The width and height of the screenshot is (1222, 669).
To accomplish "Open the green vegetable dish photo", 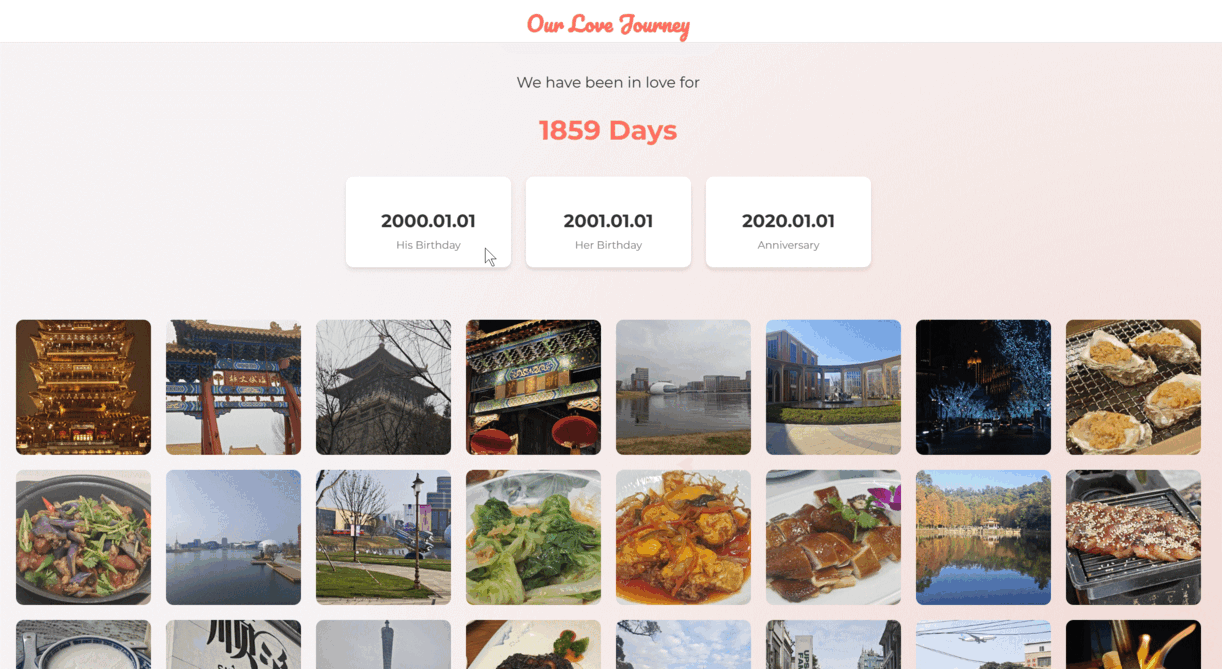I will pyautogui.click(x=533, y=537).
